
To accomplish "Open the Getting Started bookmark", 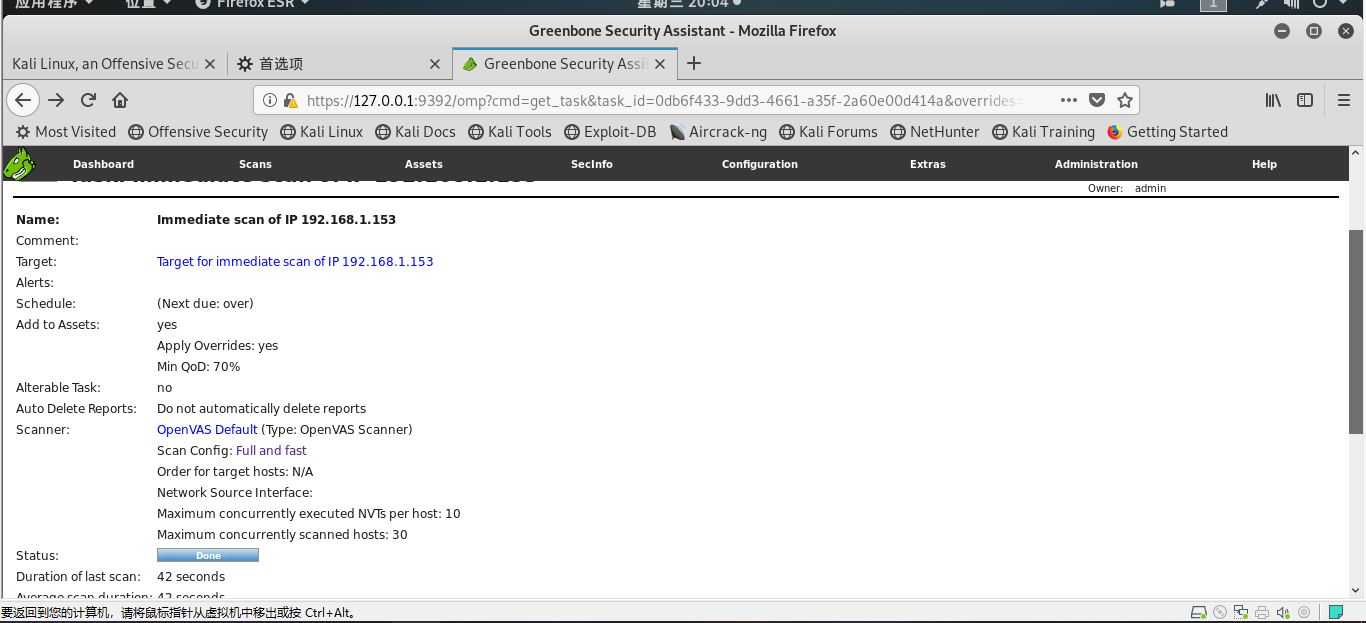I will click(x=1167, y=132).
